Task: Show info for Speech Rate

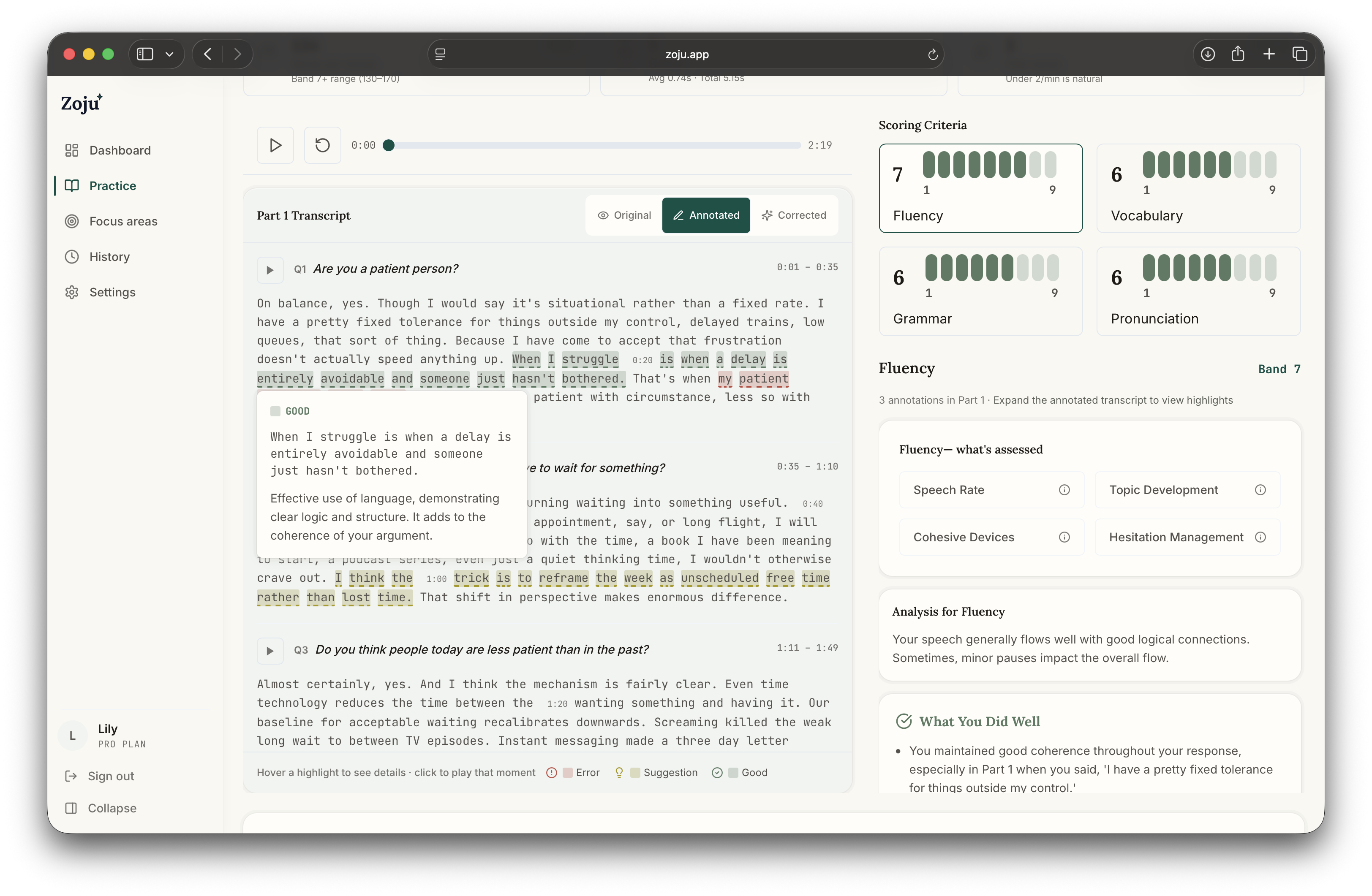Action: [1064, 490]
